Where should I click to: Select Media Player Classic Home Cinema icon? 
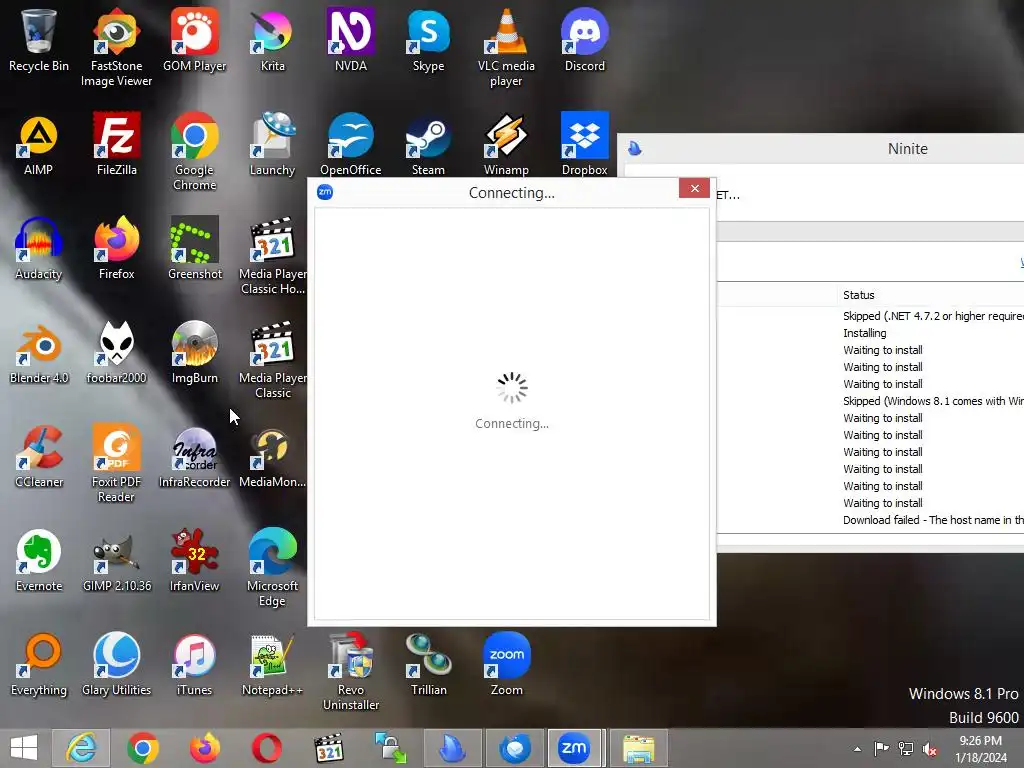(272, 255)
